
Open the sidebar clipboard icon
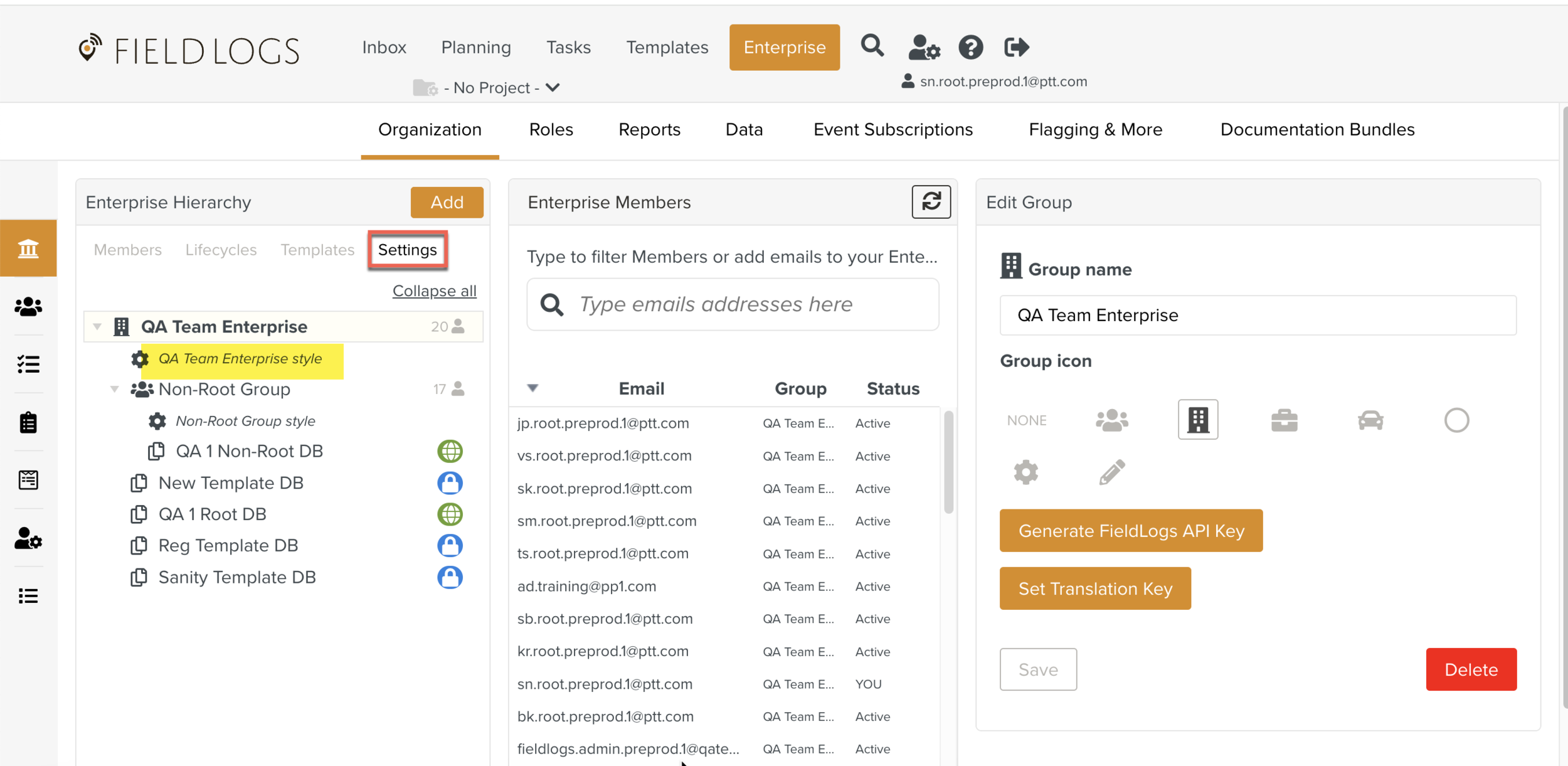(28, 422)
